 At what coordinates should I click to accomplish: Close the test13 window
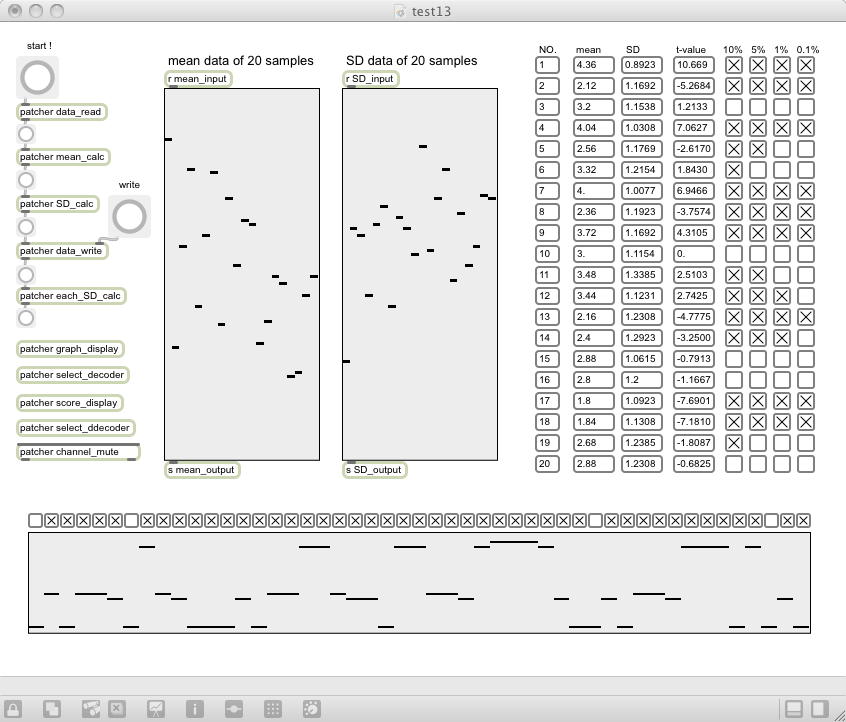(x=15, y=11)
